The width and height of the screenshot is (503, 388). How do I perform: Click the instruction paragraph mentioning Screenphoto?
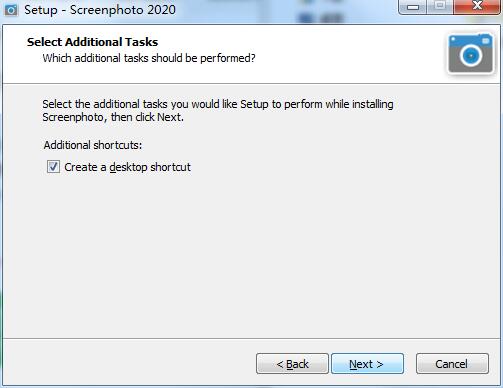click(x=218, y=111)
